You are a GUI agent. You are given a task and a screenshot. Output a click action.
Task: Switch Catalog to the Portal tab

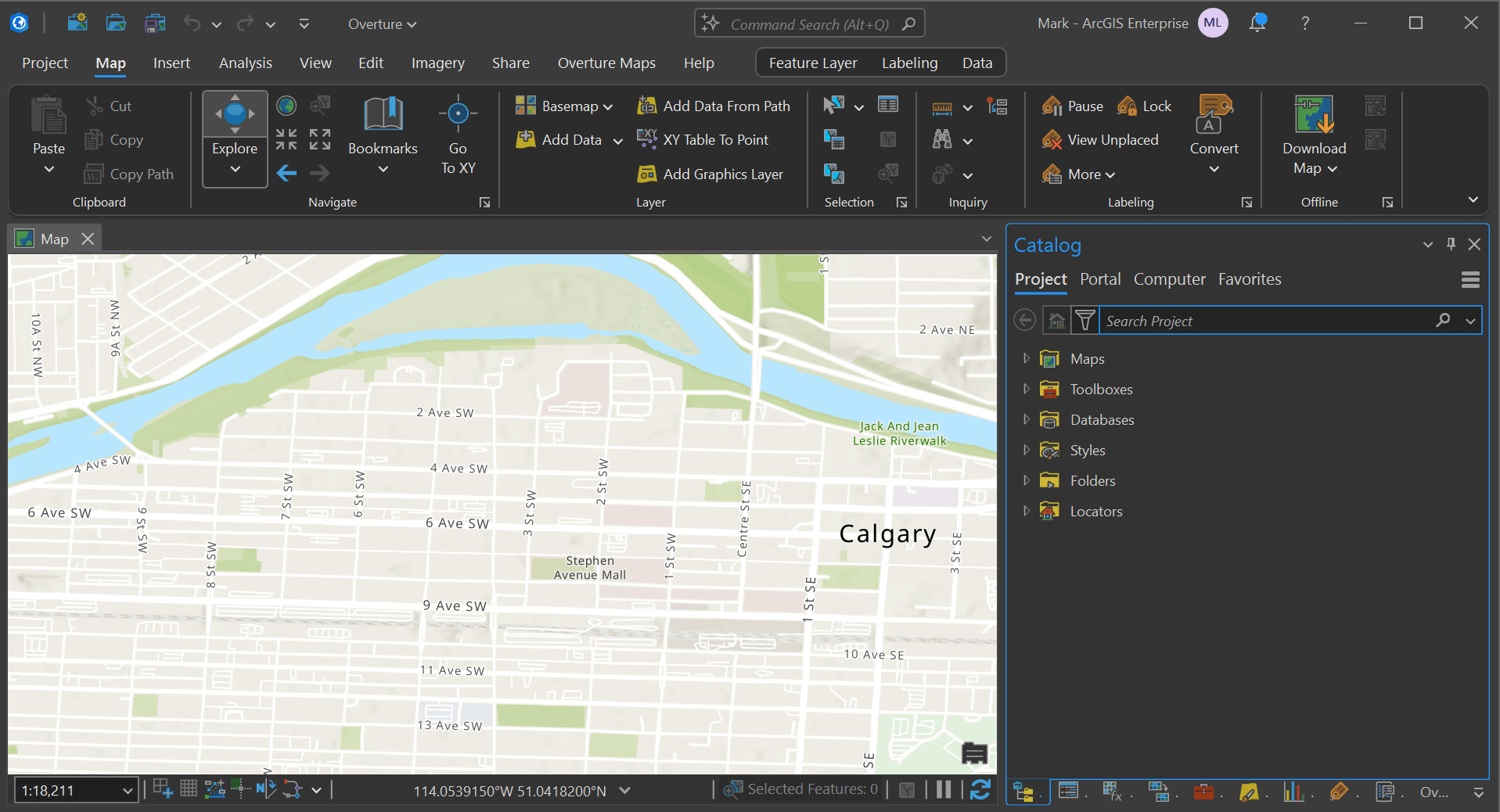click(x=1100, y=279)
